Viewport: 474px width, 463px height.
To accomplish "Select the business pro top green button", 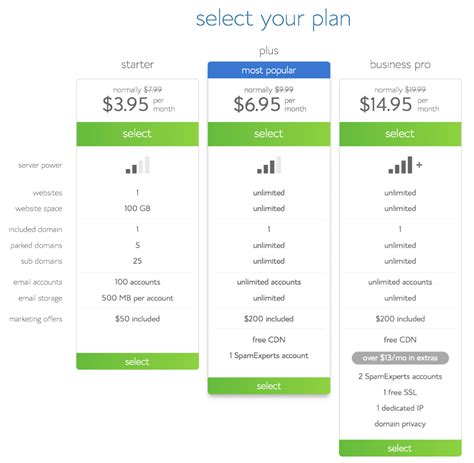I will pyautogui.click(x=400, y=134).
